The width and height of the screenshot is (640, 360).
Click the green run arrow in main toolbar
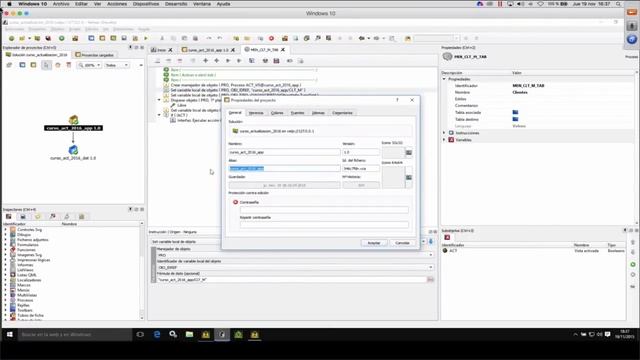click(146, 38)
